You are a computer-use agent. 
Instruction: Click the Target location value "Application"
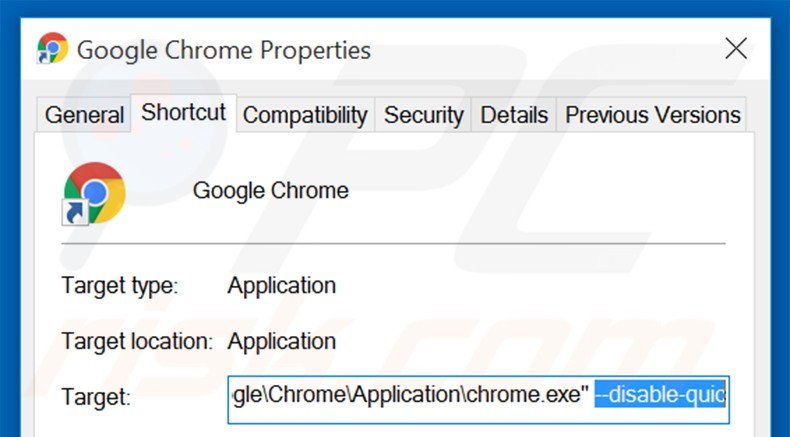point(281,341)
